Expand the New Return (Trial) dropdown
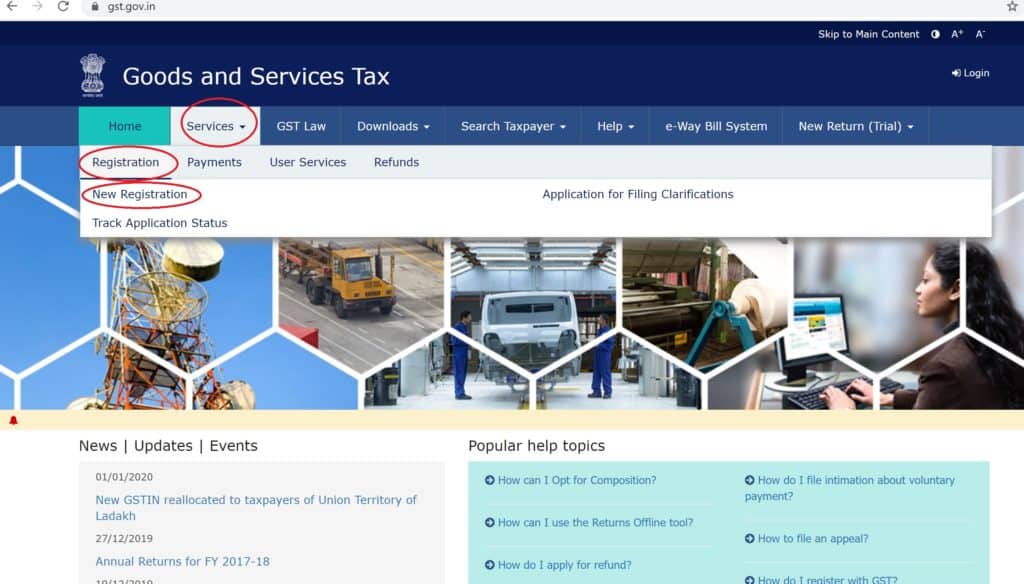 click(856, 126)
